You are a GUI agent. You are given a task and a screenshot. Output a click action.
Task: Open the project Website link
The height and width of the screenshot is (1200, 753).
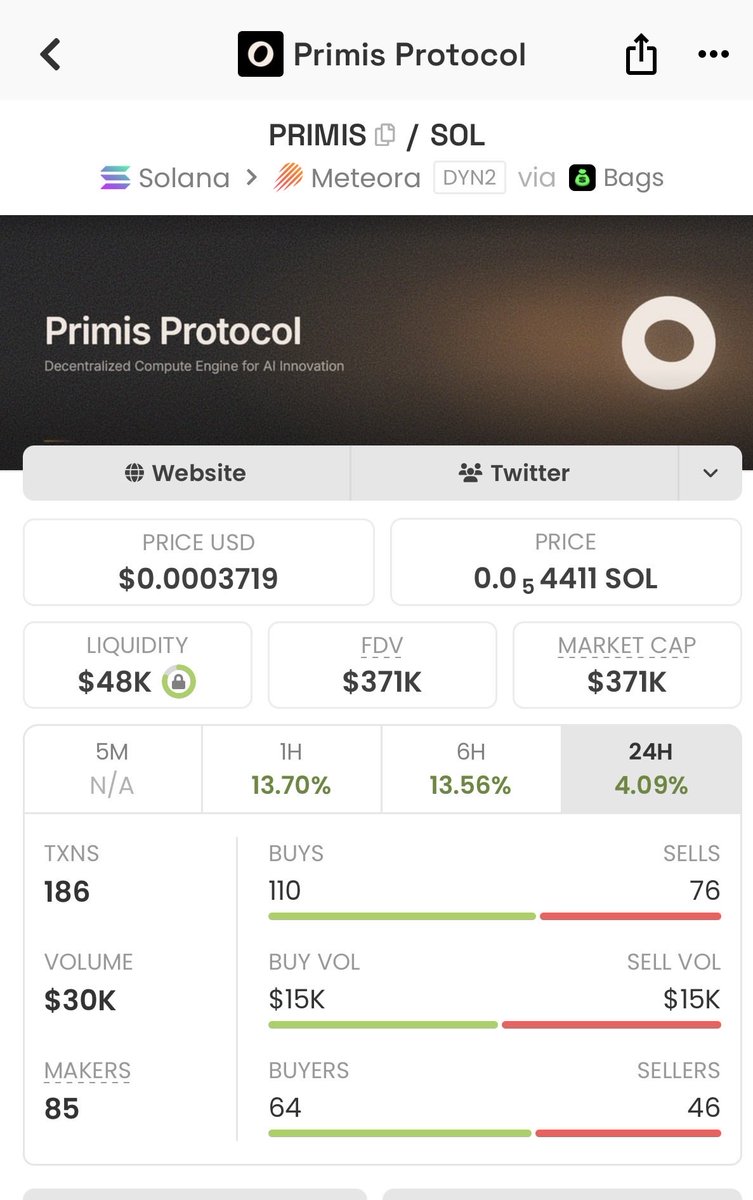pos(186,473)
